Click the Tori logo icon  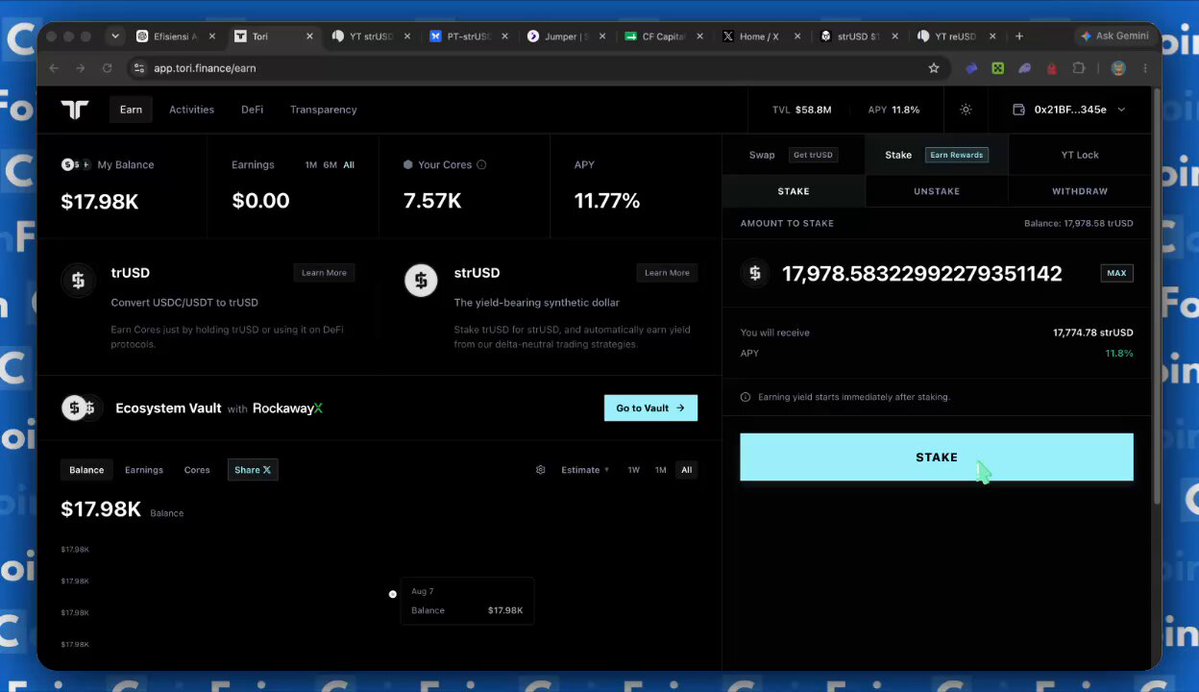75,109
